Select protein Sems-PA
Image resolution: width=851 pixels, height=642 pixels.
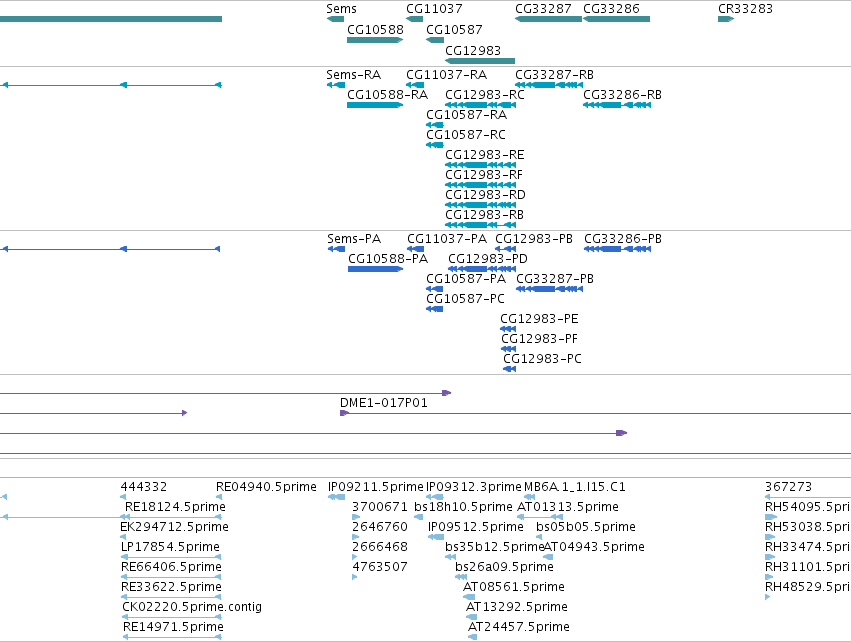click(336, 249)
